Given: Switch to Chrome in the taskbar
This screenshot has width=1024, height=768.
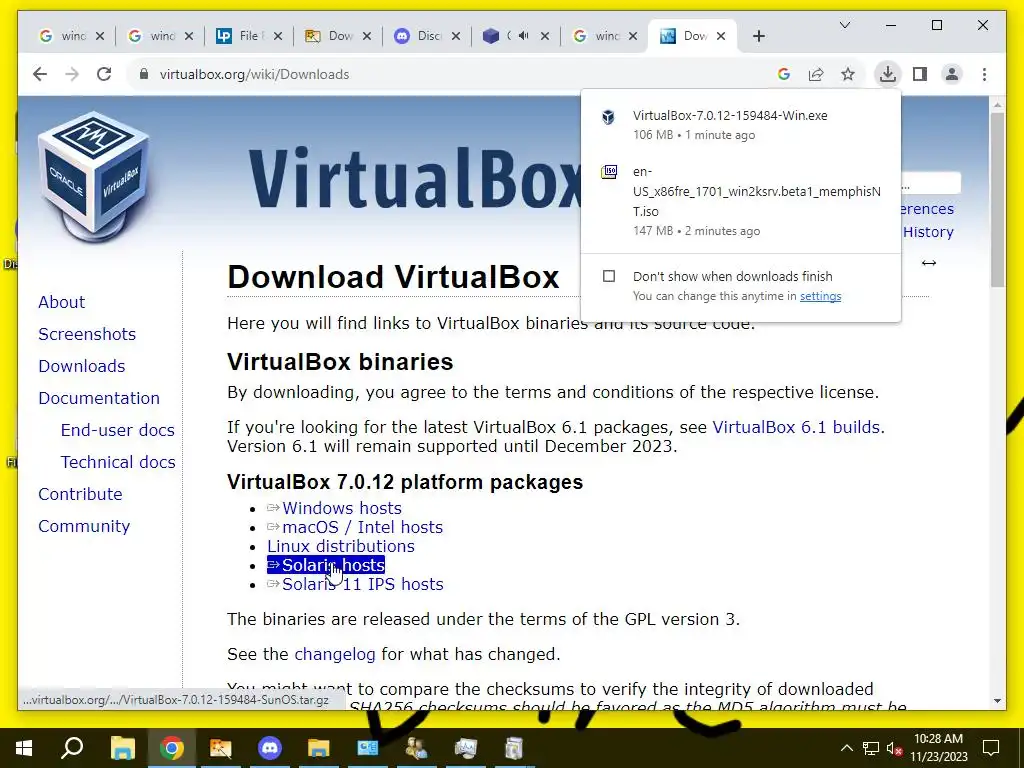Looking at the screenshot, I should pyautogui.click(x=171, y=748).
